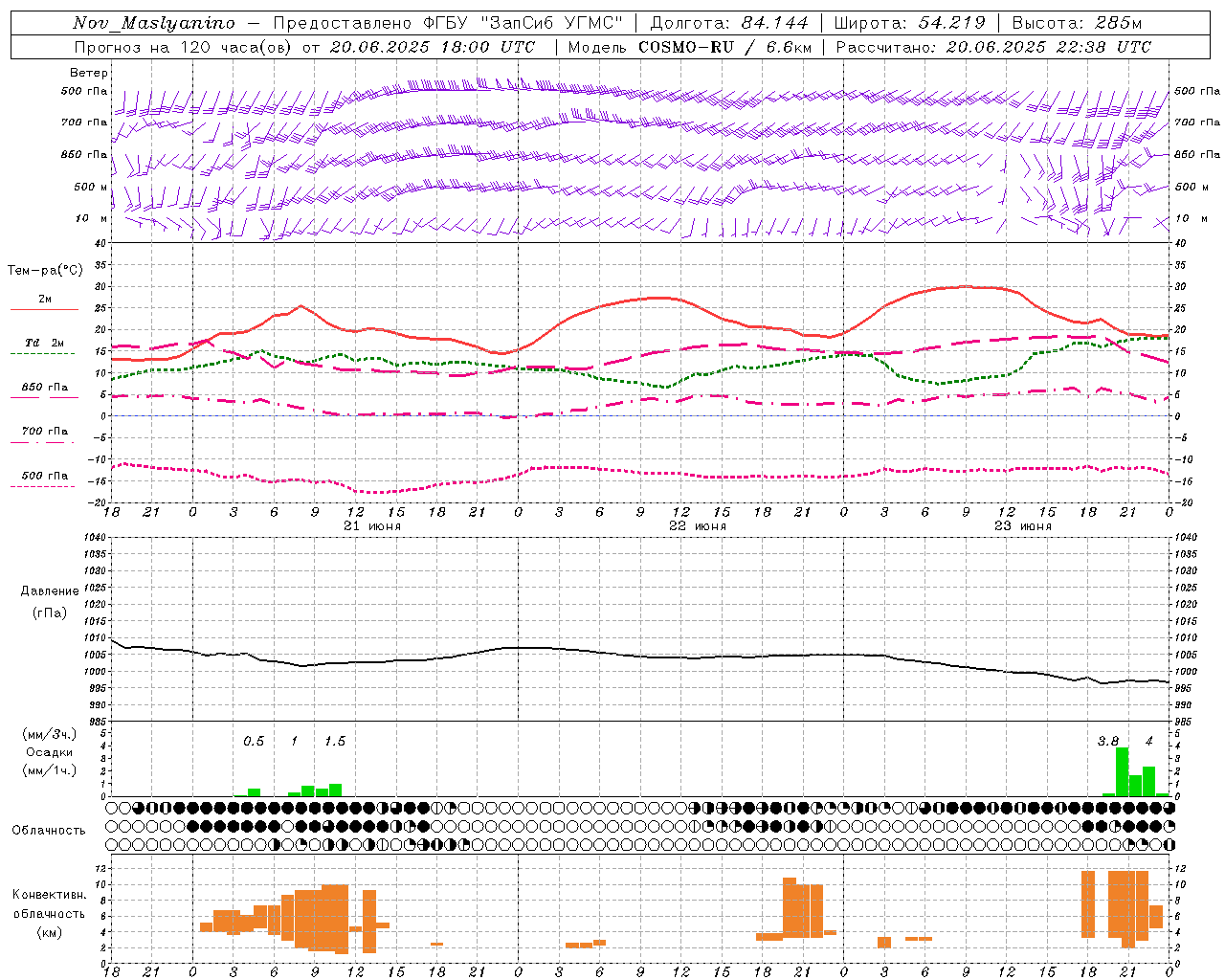Click the Ветер wind panel label
Viewport: 1225px width, 980px height.
click(x=89, y=73)
